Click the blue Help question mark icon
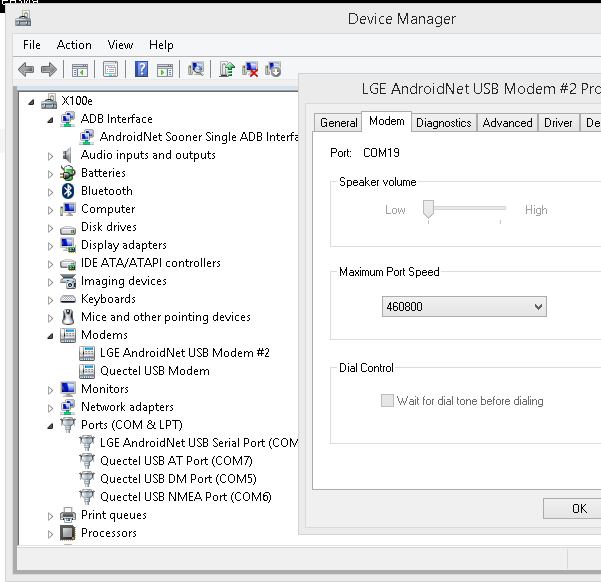Image resolution: width=601 pixels, height=582 pixels. [142, 69]
